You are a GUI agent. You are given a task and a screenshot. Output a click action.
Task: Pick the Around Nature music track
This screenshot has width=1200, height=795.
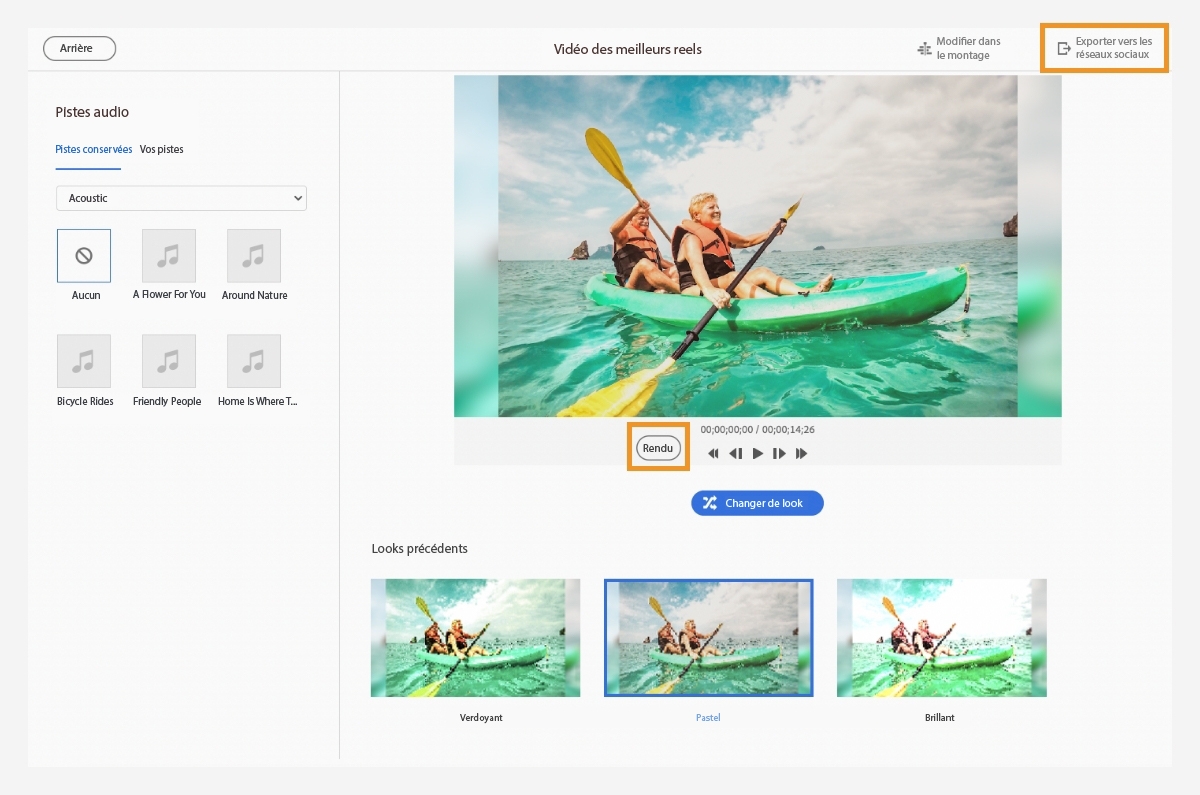pyautogui.click(x=254, y=256)
